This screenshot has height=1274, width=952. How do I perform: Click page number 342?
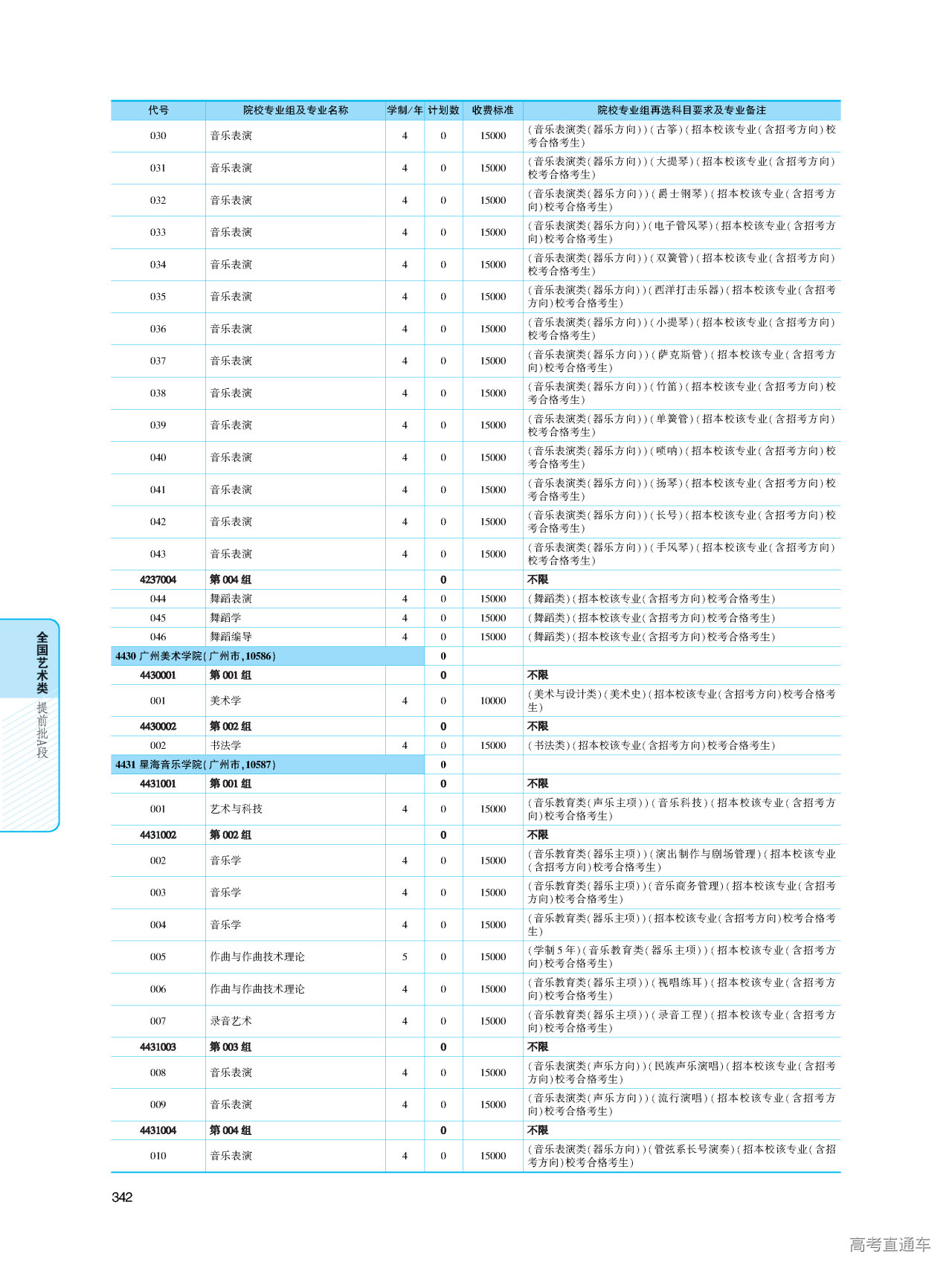[122, 1197]
